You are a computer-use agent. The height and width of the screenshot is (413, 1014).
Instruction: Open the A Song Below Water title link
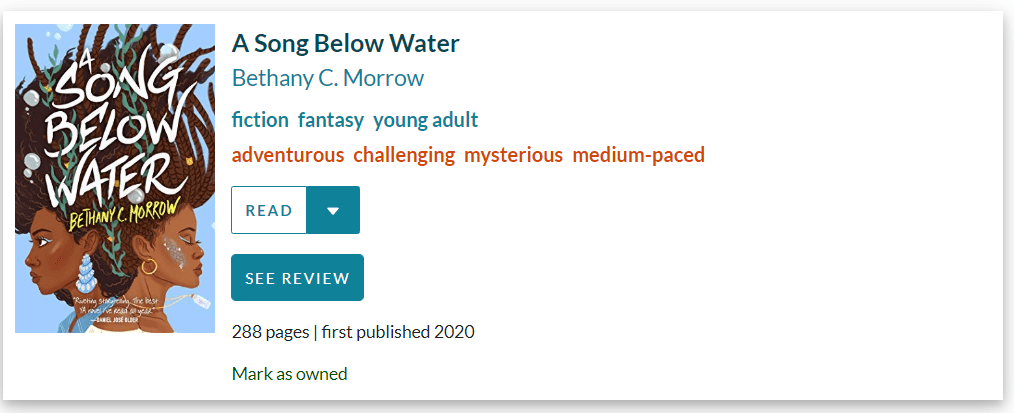coord(345,44)
